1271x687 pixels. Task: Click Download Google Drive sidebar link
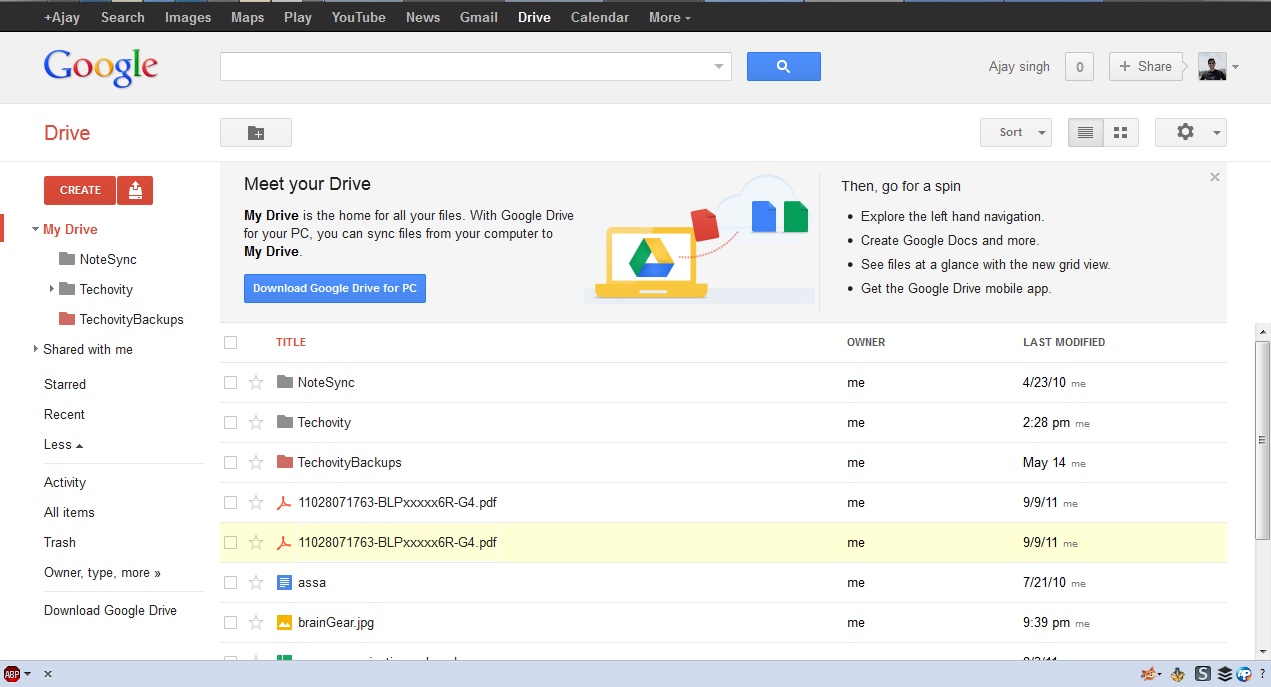coord(110,610)
